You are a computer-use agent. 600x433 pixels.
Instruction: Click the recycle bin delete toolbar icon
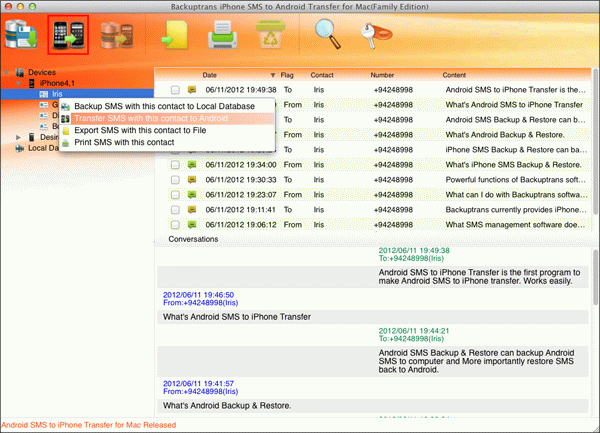pos(270,34)
